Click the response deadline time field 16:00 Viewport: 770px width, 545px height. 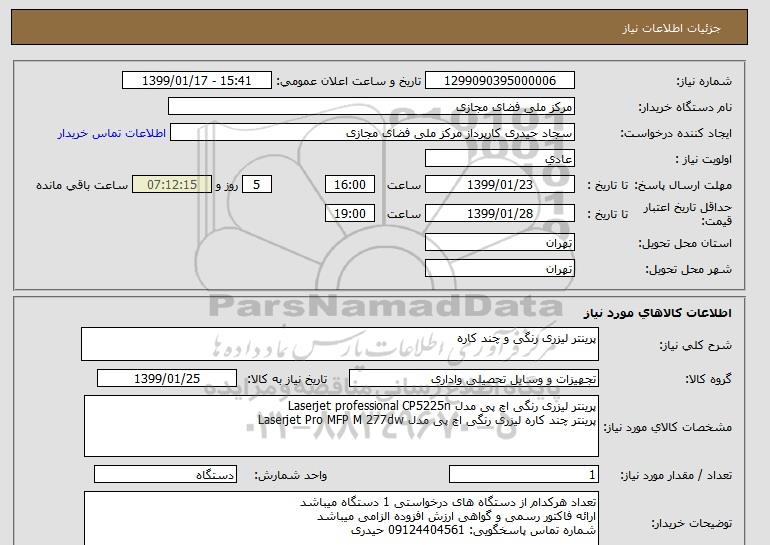[350, 185]
